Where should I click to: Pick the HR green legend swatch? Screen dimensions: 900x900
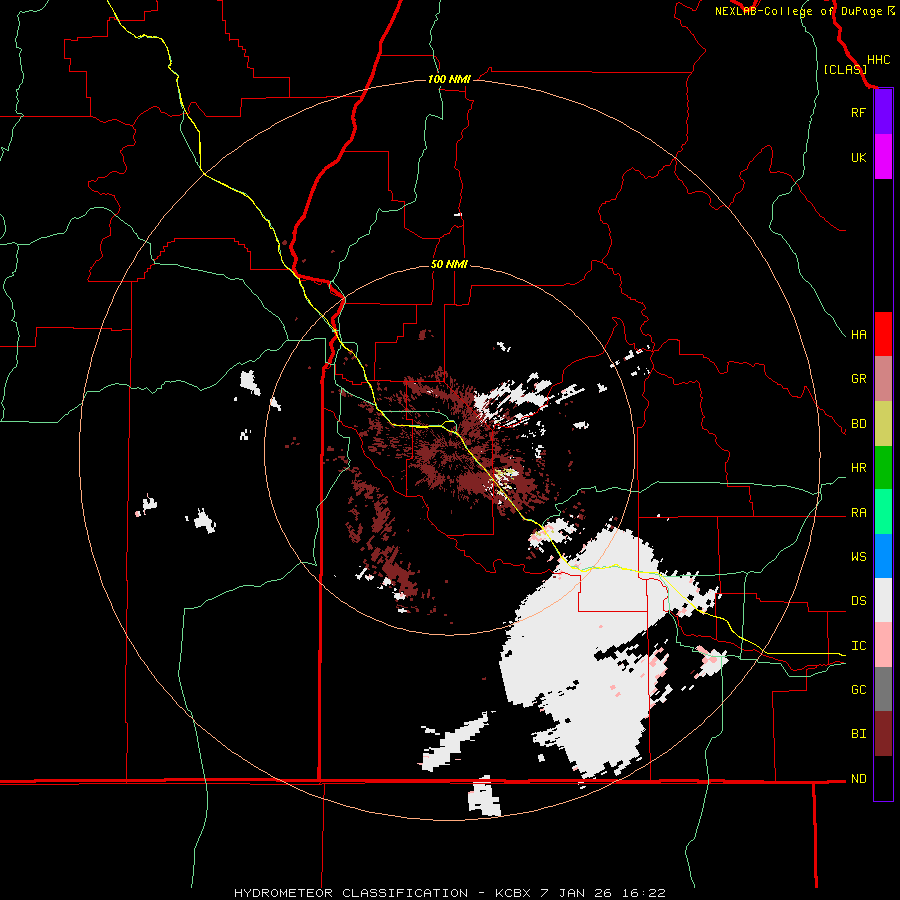point(883,467)
